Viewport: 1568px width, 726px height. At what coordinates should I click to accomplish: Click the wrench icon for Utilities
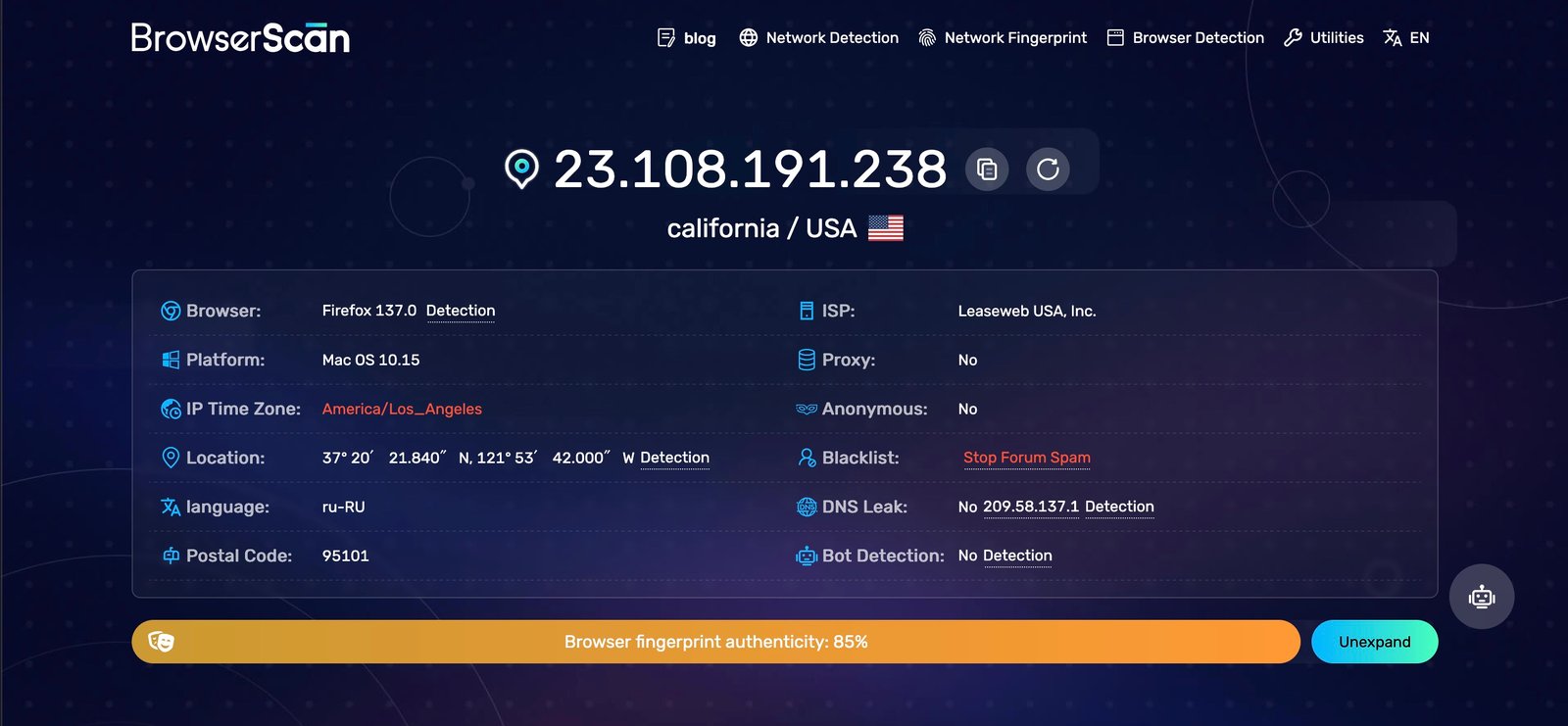point(1293,37)
